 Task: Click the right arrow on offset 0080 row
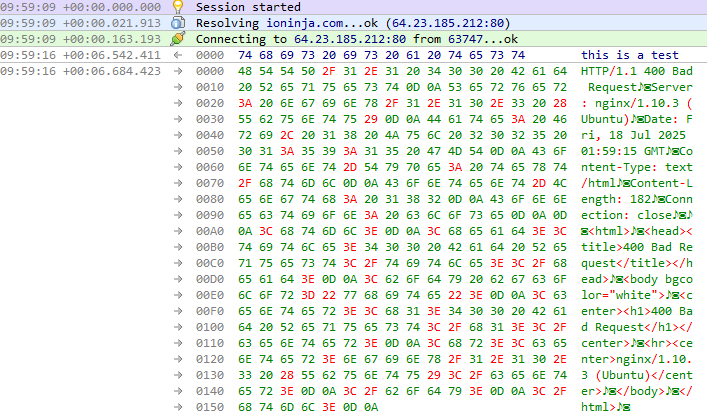click(178, 199)
